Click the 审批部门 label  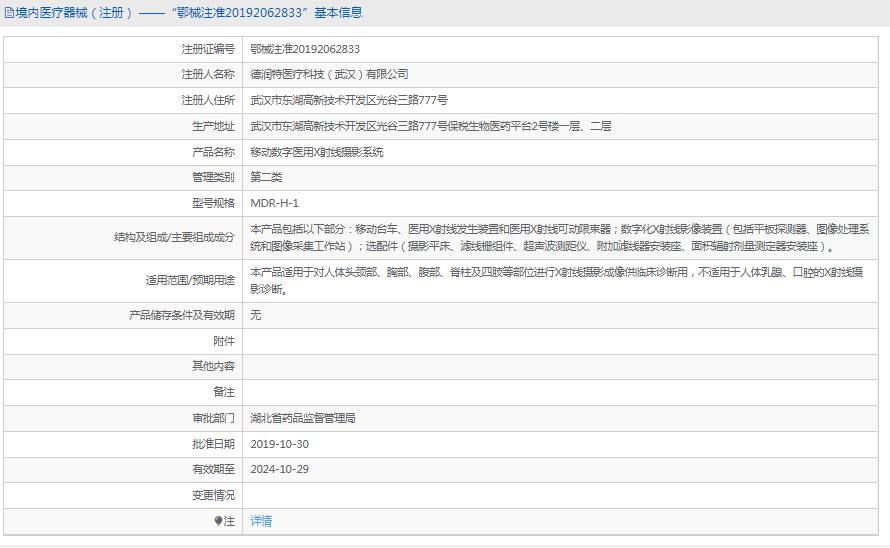coord(213,419)
